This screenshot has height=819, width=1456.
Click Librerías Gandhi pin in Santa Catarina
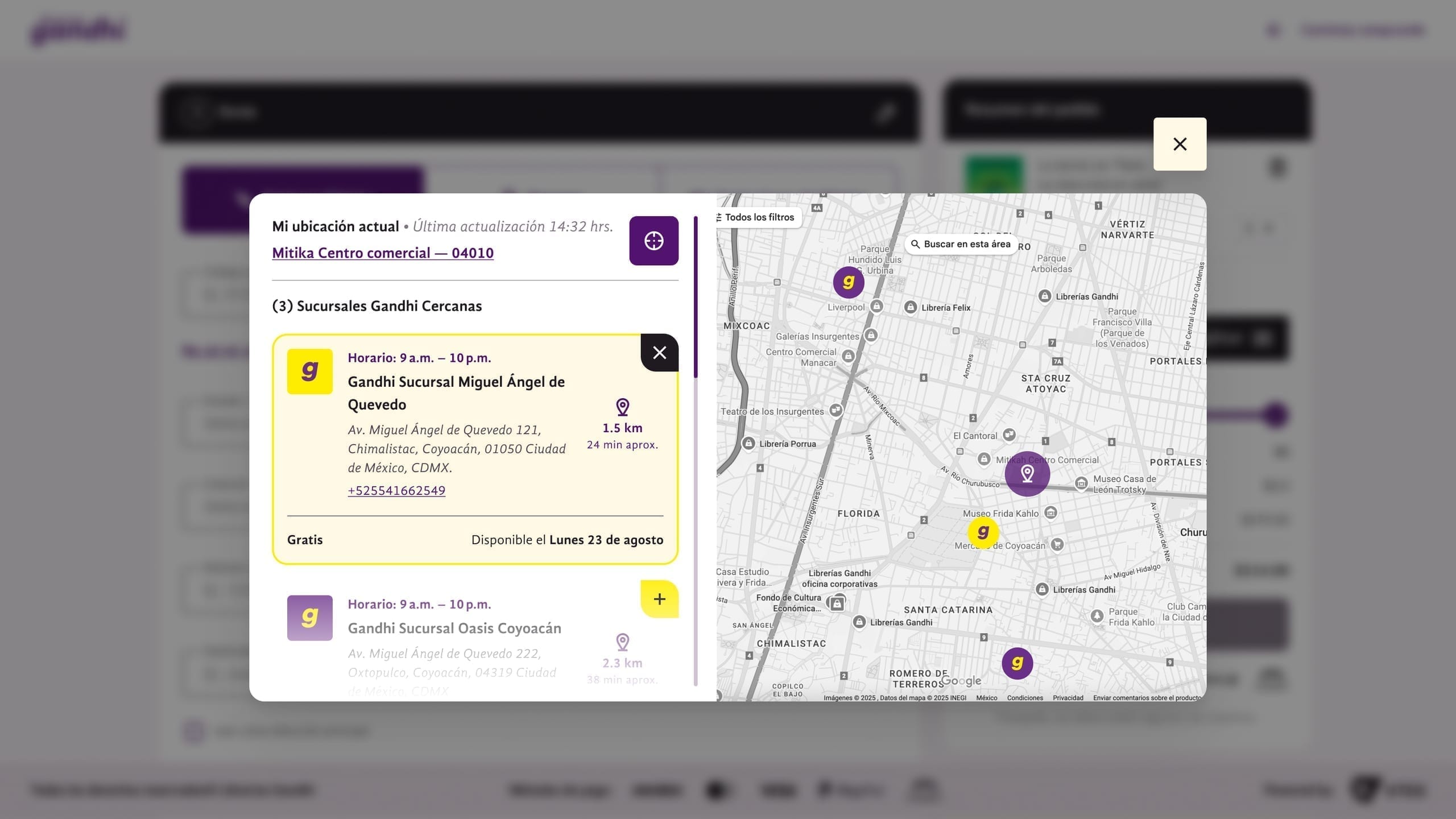tap(859, 622)
